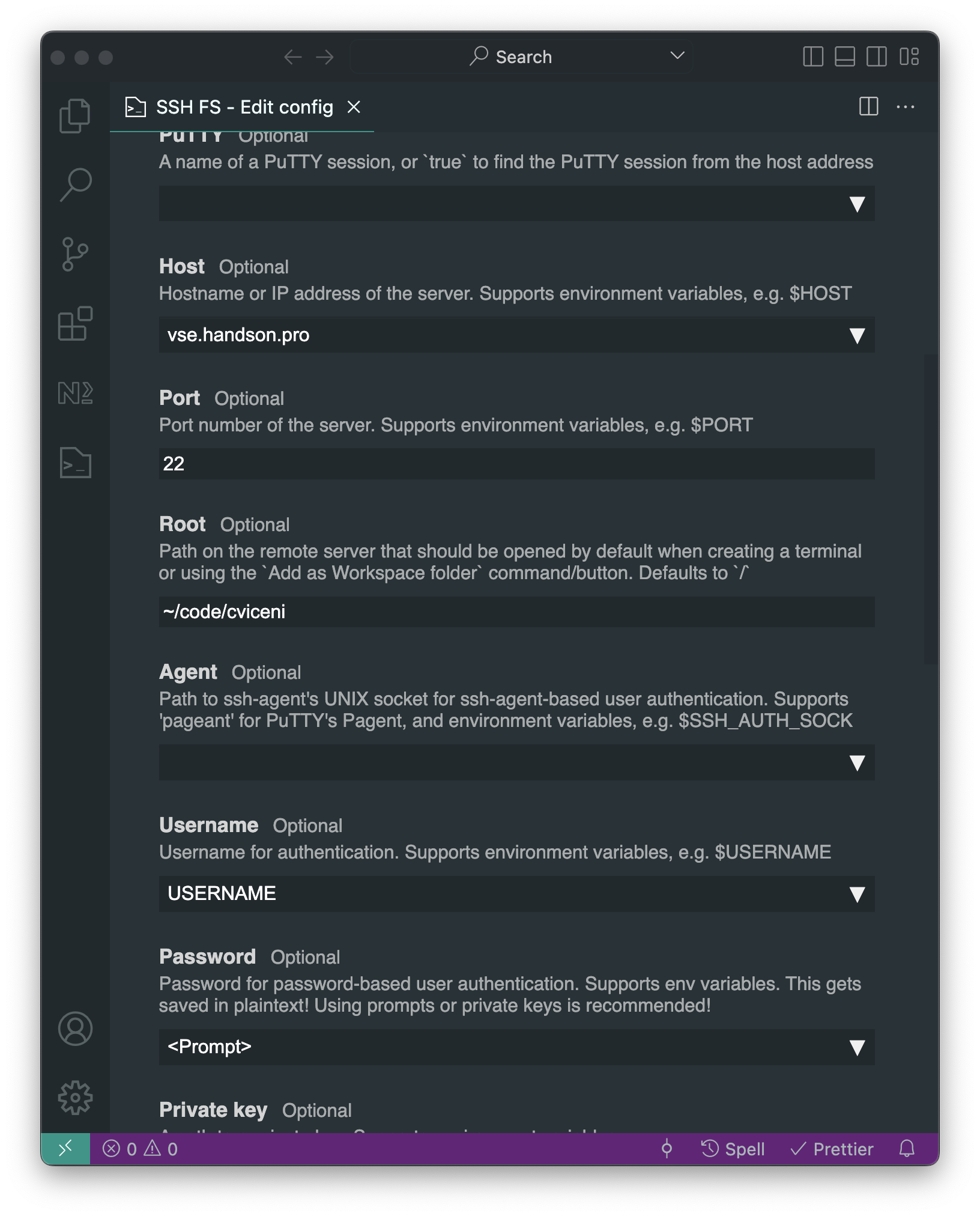Open the Search view in activity bar
This screenshot has height=1216, width=980.
tap(76, 184)
